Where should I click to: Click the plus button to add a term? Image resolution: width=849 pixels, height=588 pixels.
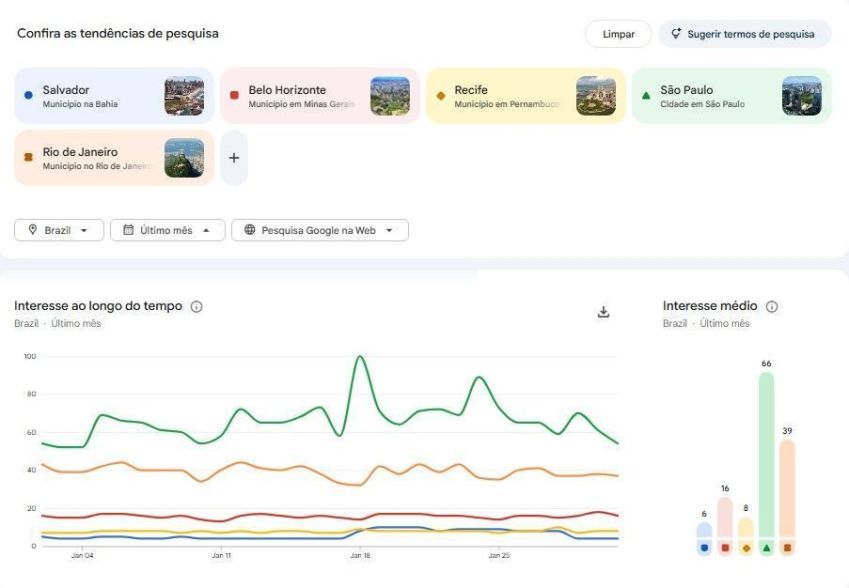(233, 157)
